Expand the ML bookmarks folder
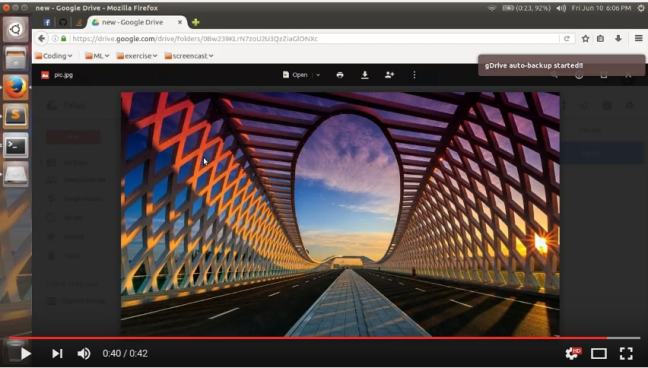Viewport: 648px width, 368px height. 97,56
